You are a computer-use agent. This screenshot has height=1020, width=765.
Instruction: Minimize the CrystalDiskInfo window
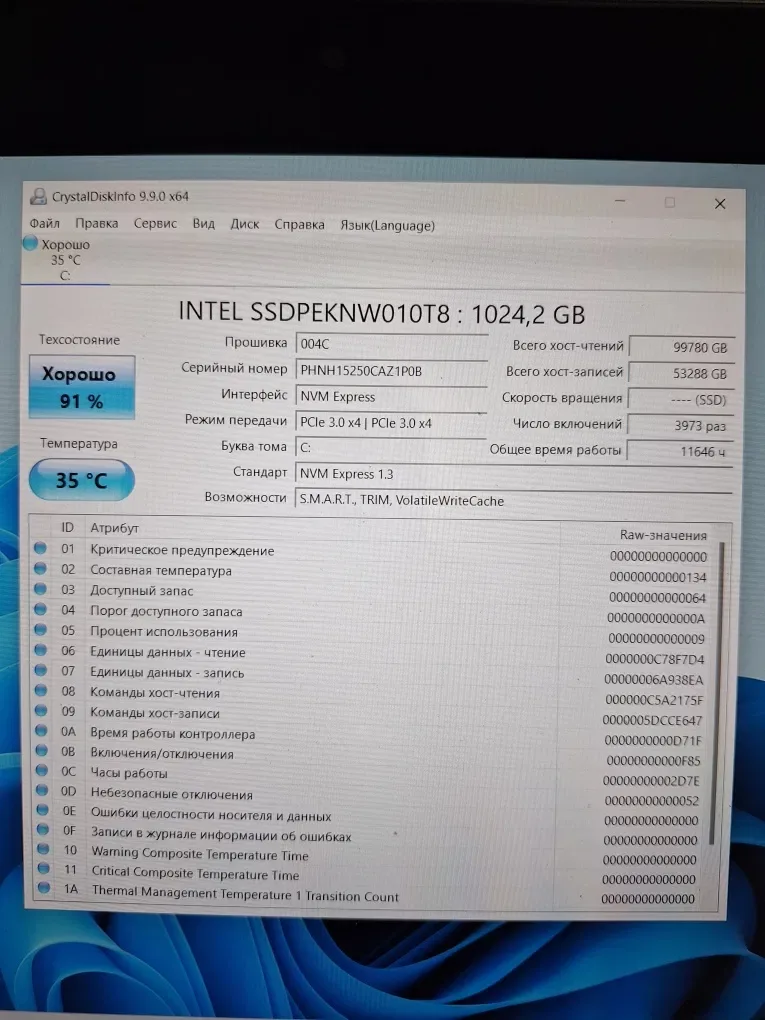pyautogui.click(x=620, y=201)
